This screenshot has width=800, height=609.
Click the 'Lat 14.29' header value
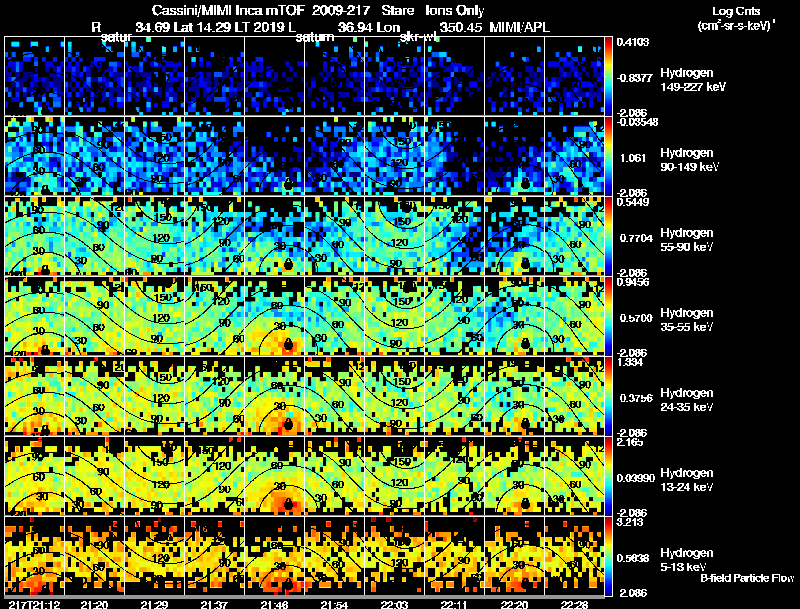tap(203, 27)
